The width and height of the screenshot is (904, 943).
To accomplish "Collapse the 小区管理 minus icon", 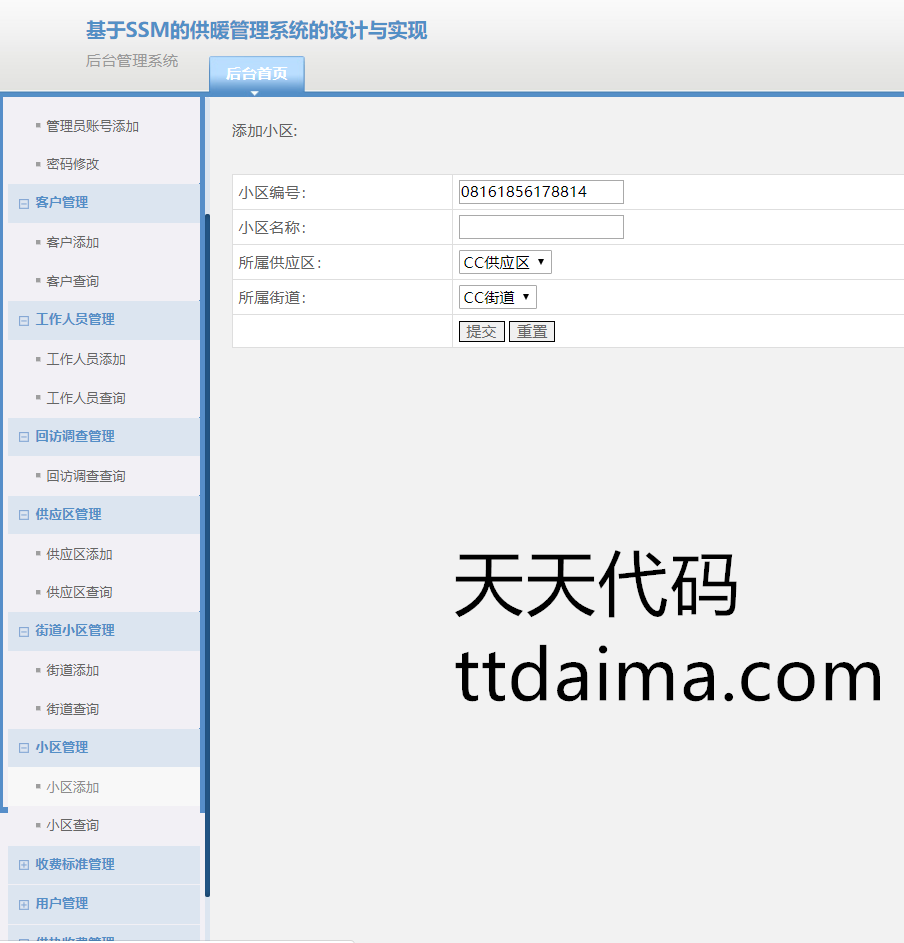I will 24,748.
